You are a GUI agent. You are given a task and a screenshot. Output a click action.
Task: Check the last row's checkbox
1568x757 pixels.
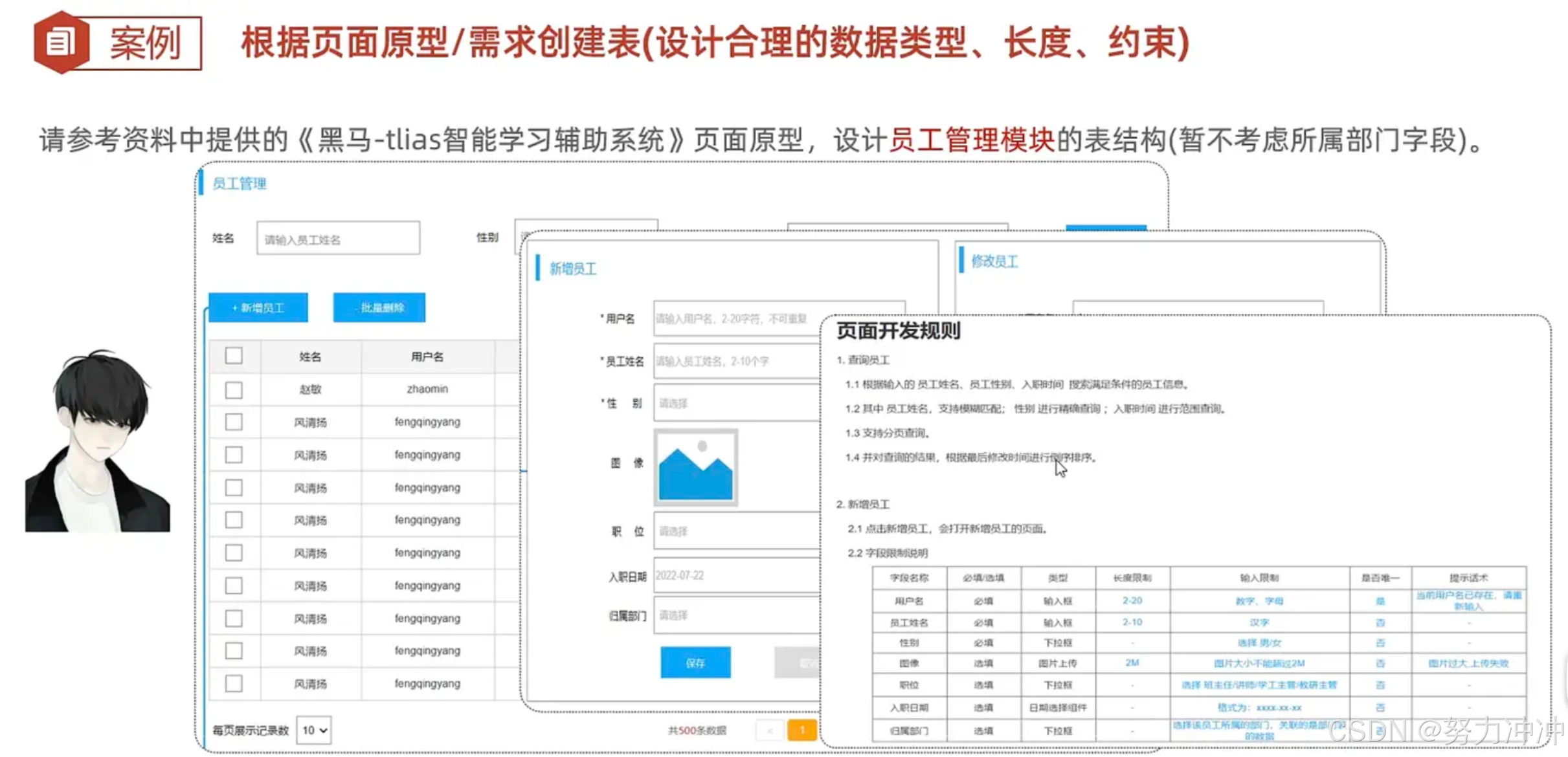[234, 683]
